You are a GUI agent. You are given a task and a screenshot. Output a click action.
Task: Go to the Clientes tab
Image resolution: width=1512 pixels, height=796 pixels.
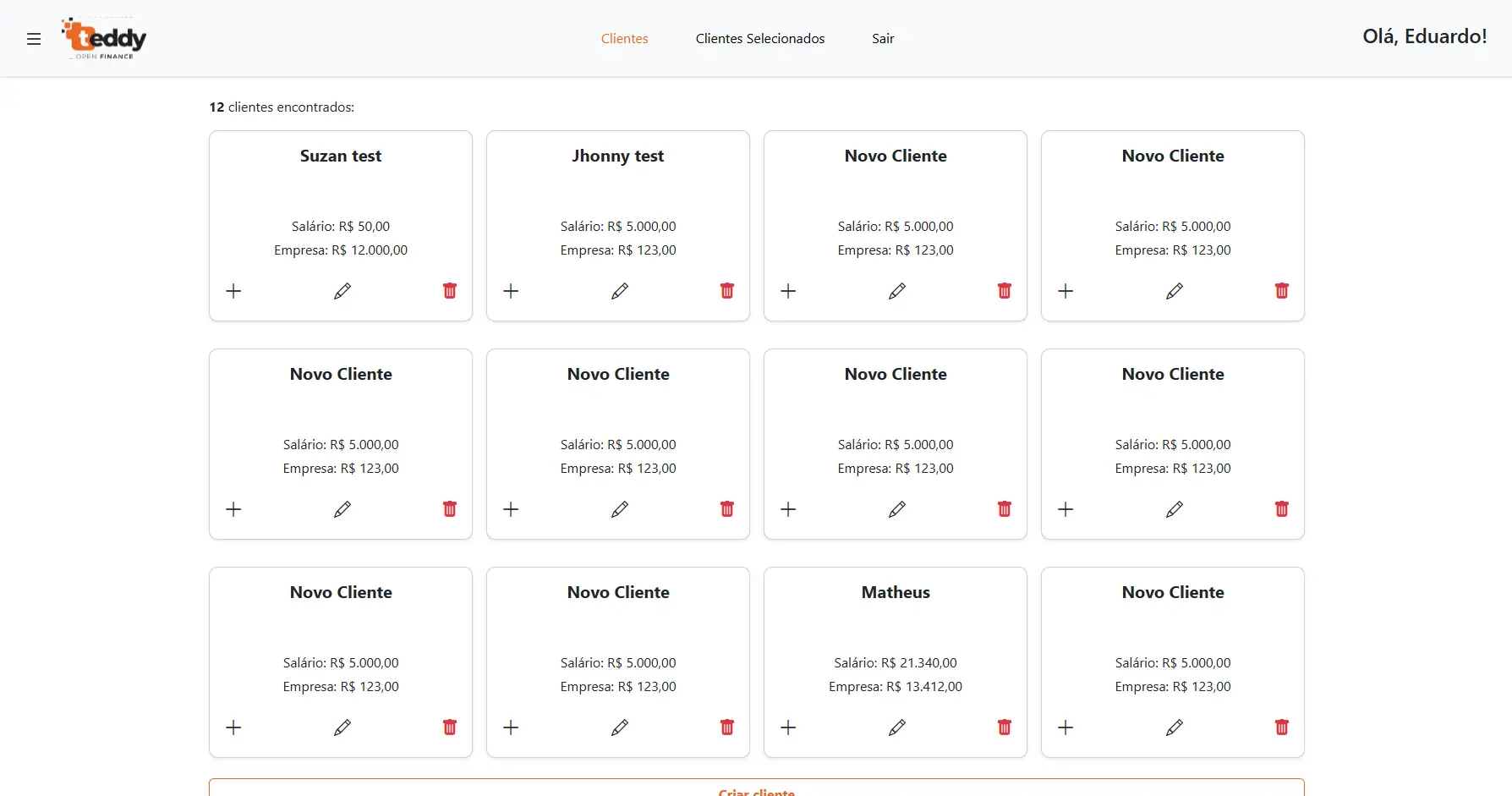tap(624, 39)
